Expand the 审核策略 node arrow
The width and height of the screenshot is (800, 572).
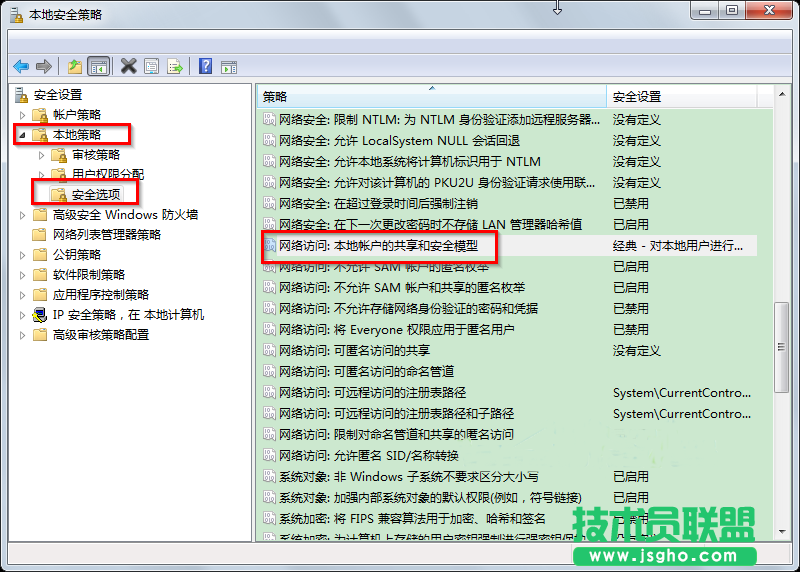tap(41, 155)
